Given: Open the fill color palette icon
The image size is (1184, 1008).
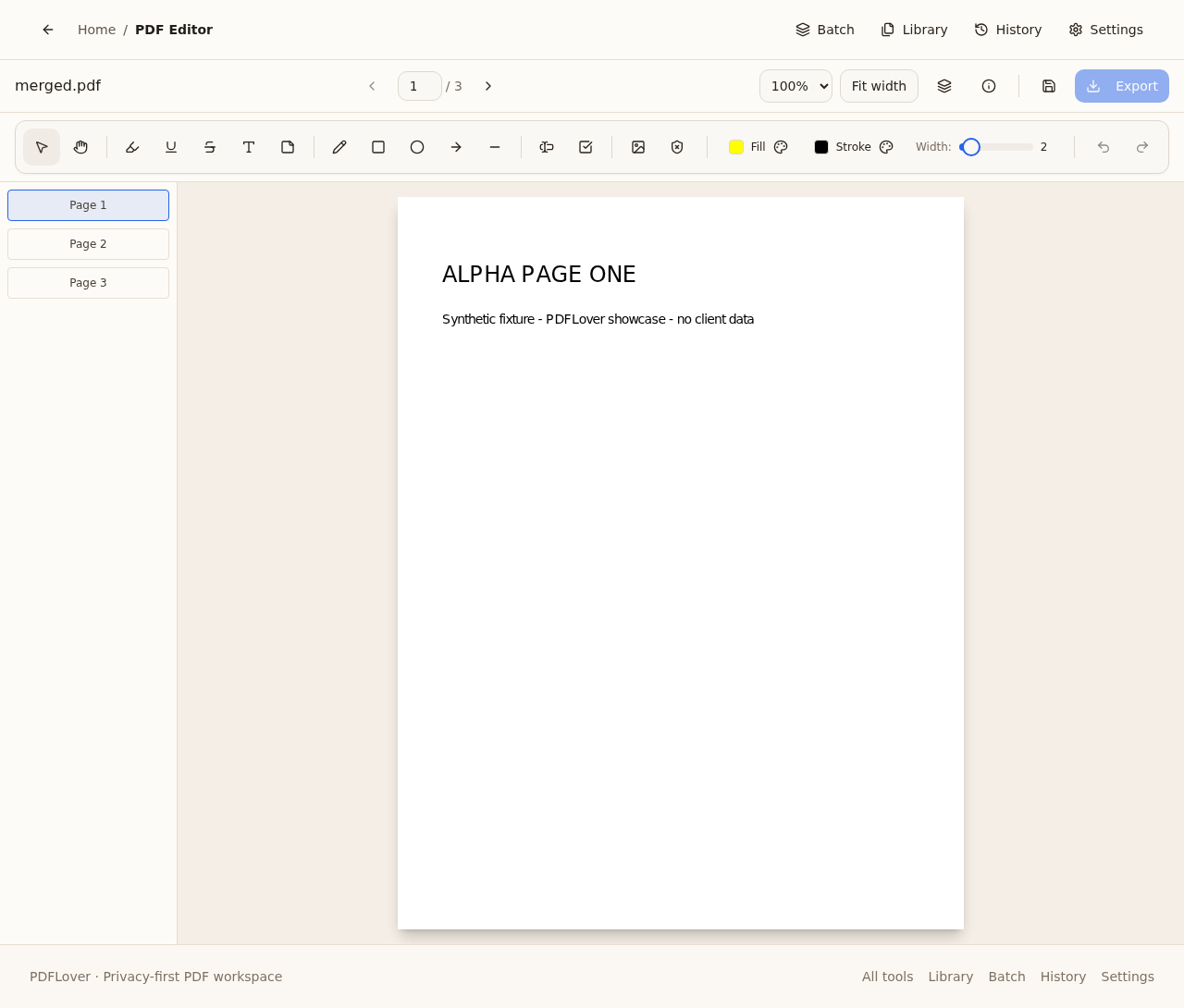Looking at the screenshot, I should tap(781, 147).
